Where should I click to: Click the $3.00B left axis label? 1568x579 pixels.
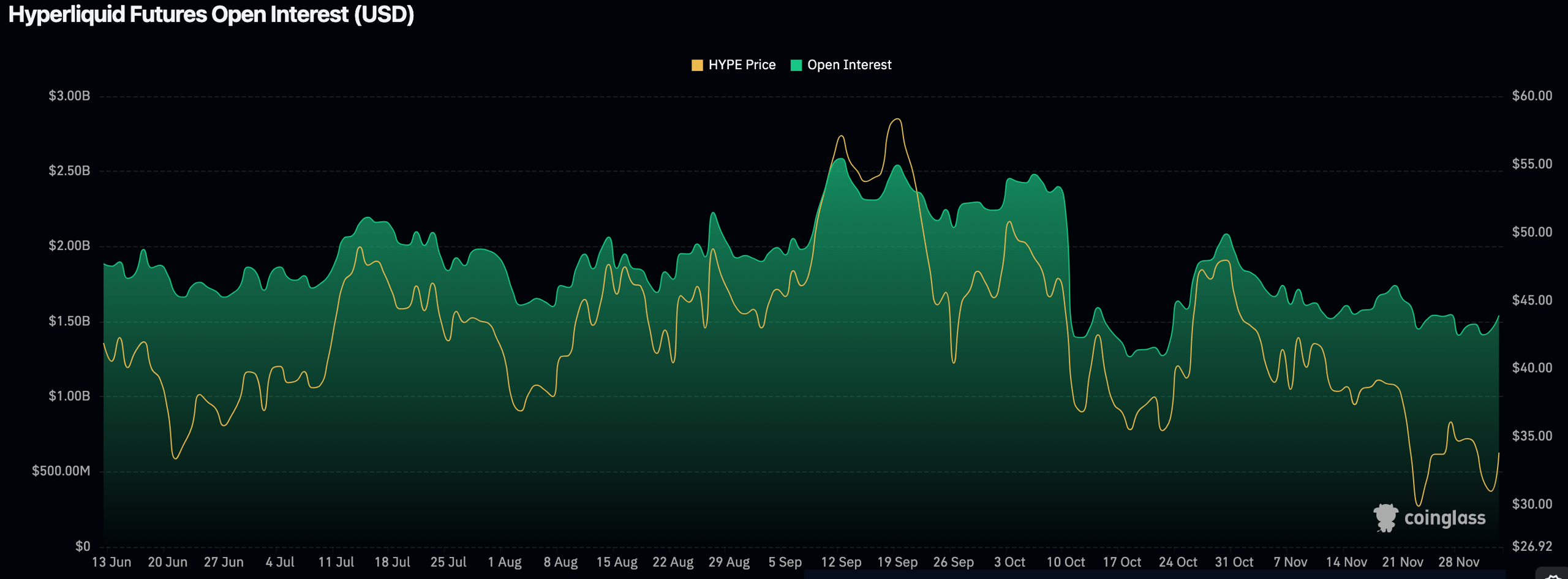pyautogui.click(x=69, y=96)
